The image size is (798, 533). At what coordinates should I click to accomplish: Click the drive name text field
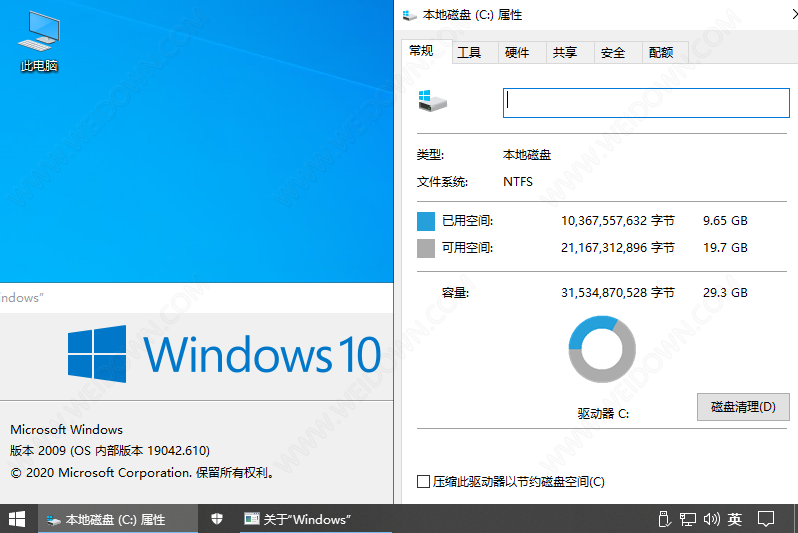coord(646,102)
